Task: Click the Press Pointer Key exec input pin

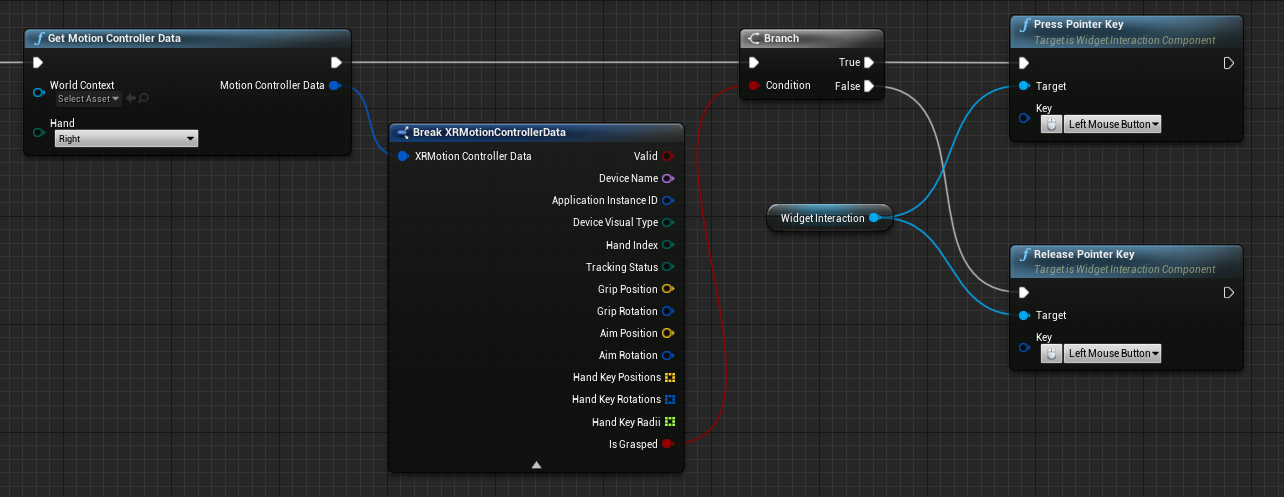Action: pyautogui.click(x=1023, y=63)
